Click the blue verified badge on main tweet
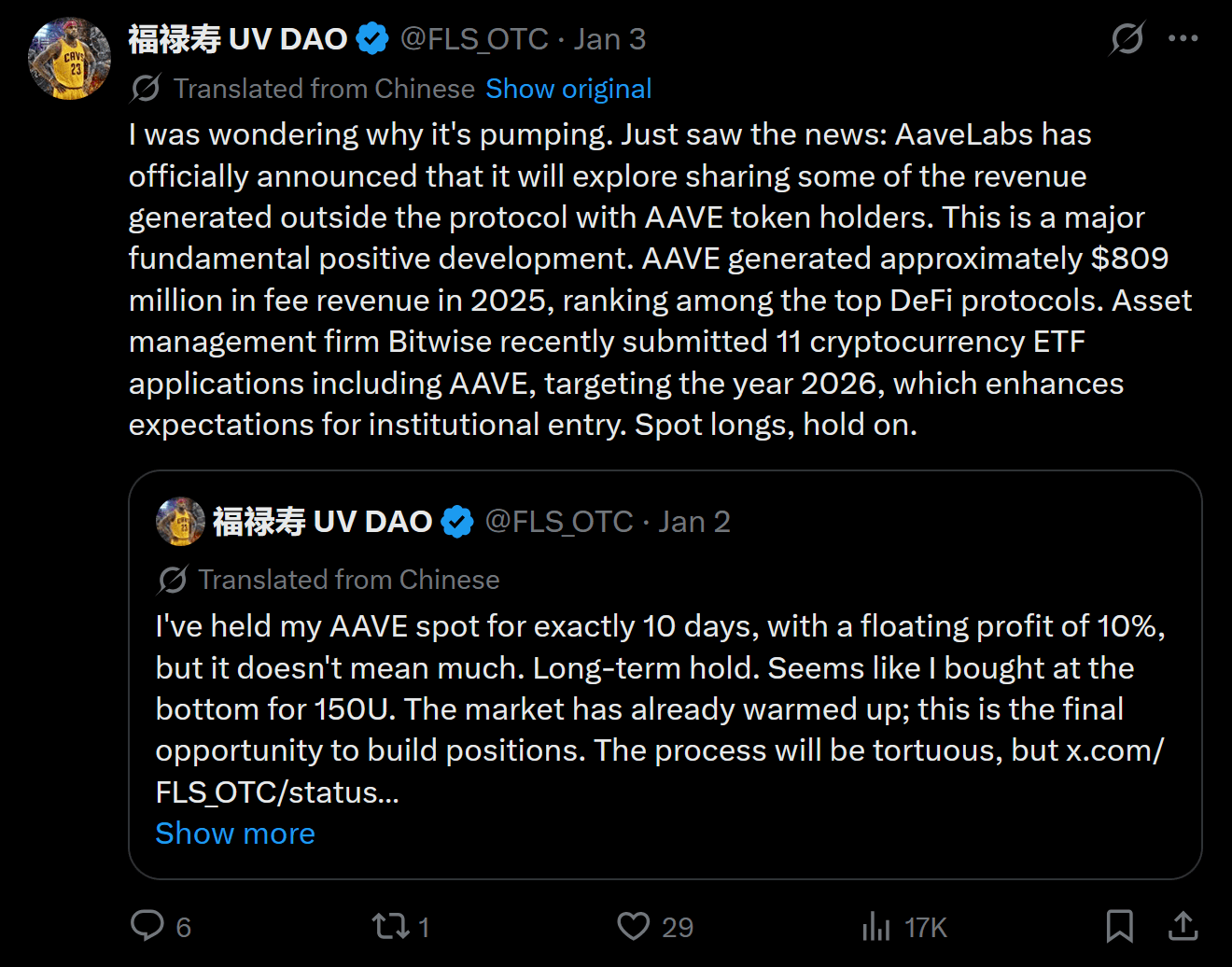 pos(372,39)
